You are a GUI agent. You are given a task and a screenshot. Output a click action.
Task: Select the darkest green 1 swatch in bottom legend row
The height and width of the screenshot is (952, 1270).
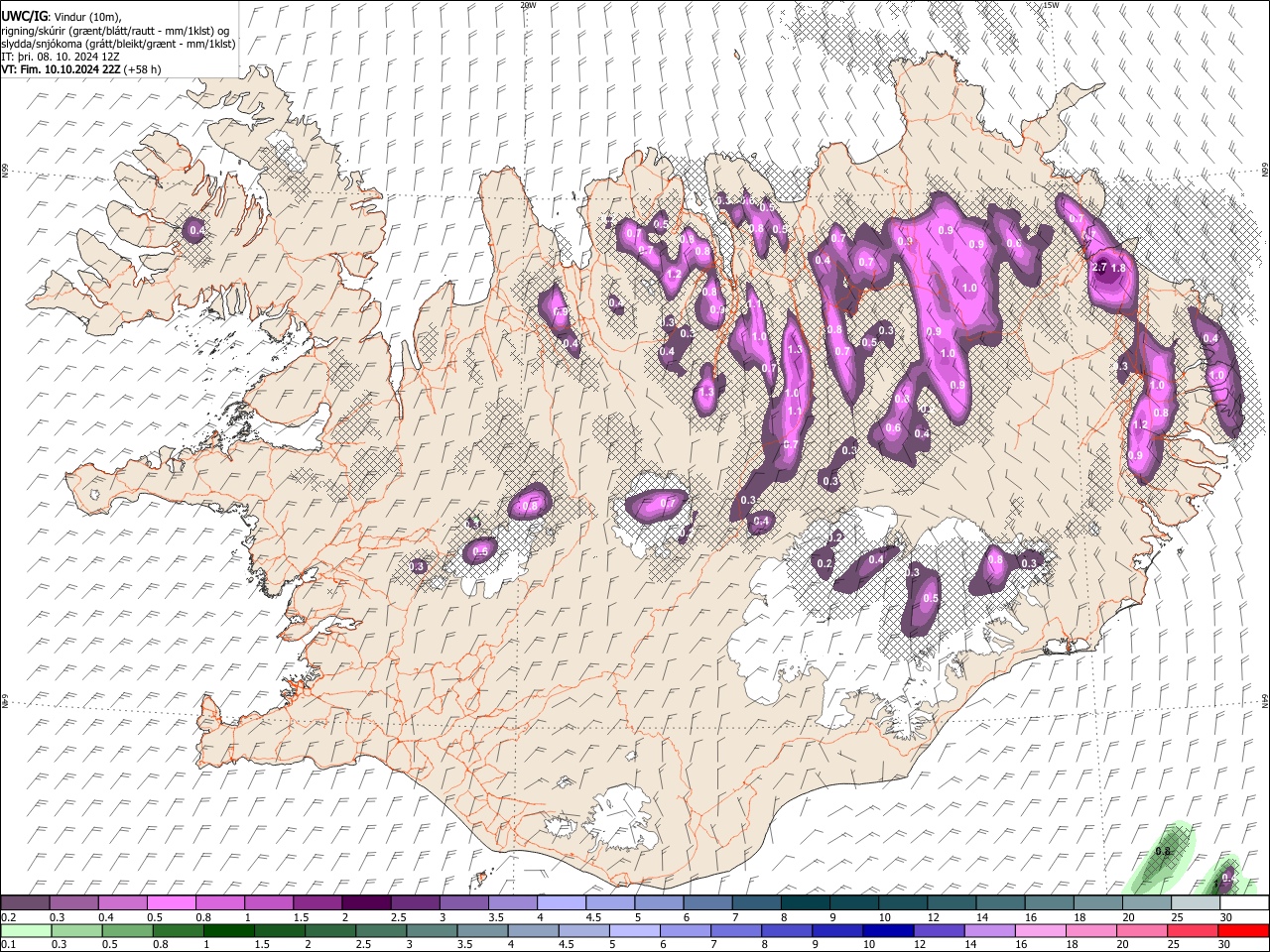(x=228, y=931)
